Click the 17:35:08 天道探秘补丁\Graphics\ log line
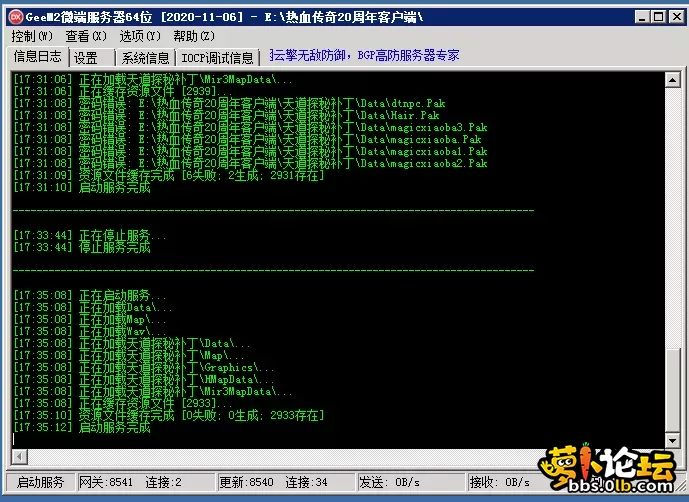 coord(144,367)
